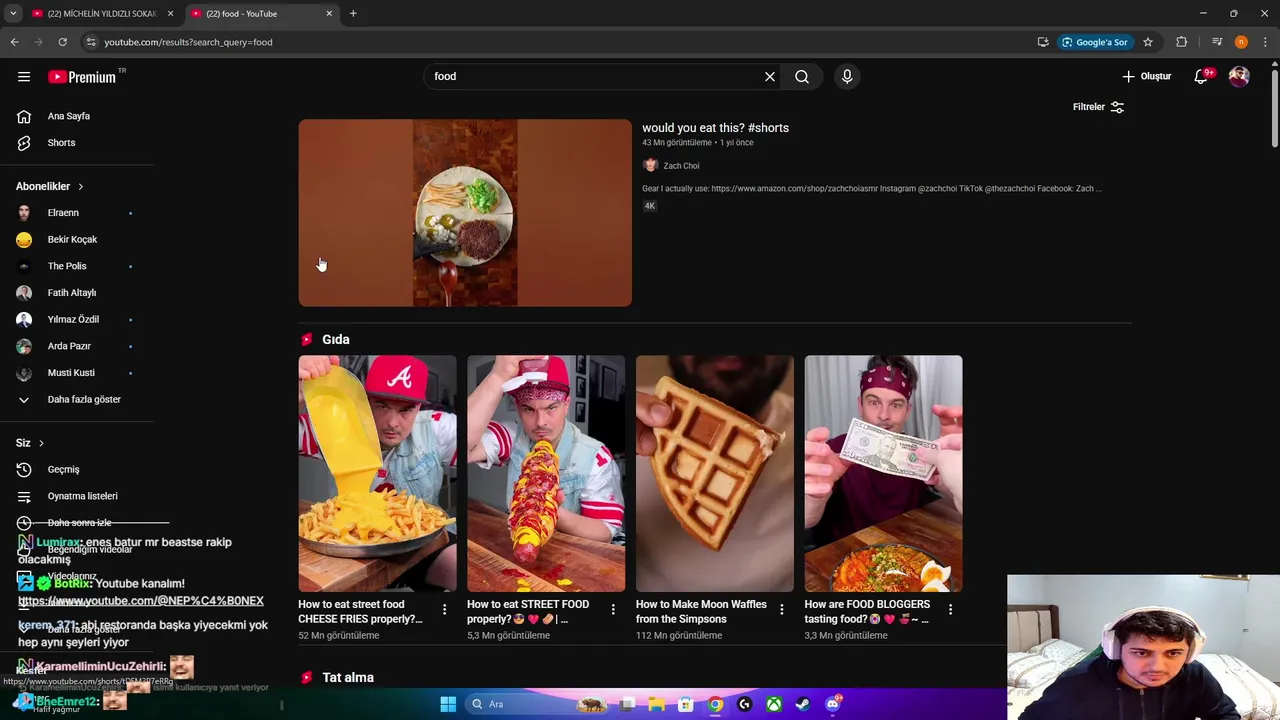The image size is (1280, 720).
Task: Switch to MİCHELİN YILDIZLI SOKAK tab
Action: click(x=102, y=14)
